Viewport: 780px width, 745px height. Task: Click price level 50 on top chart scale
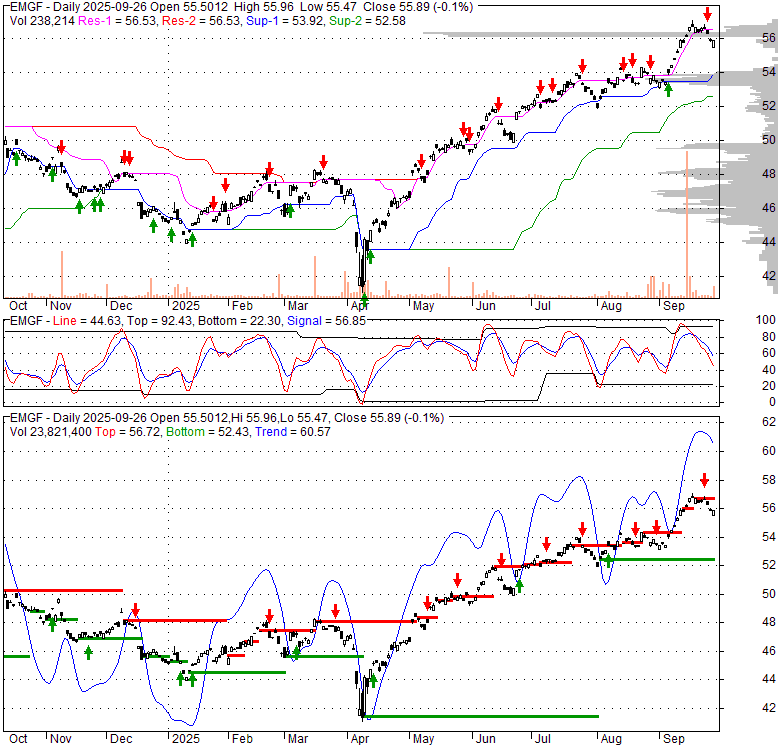coord(769,140)
